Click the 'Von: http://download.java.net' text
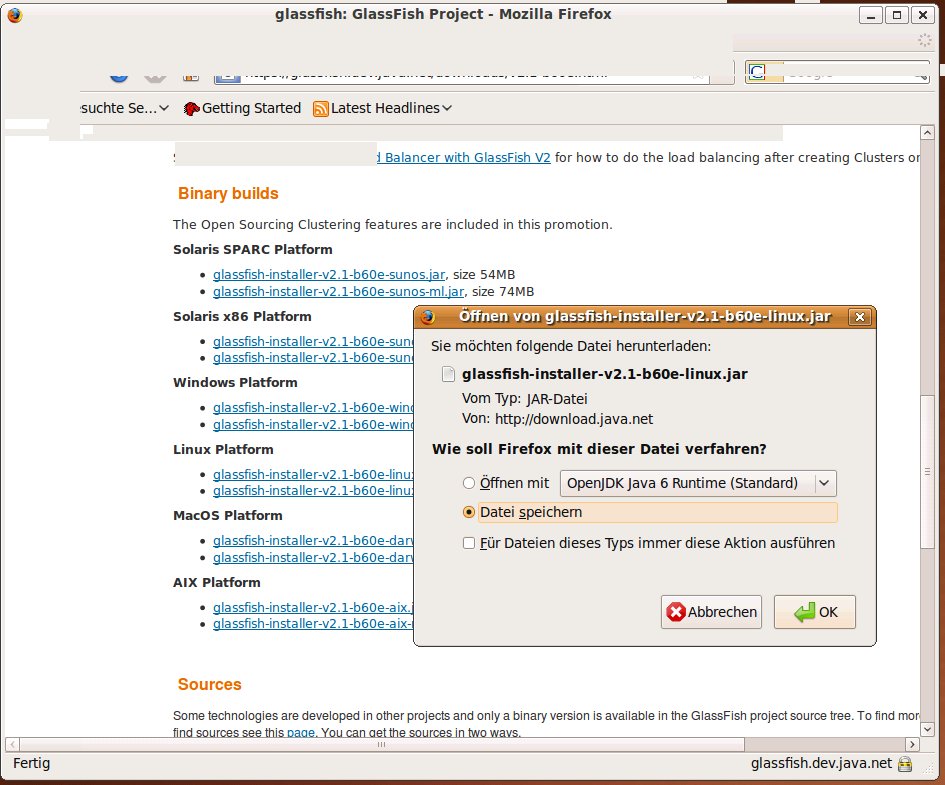The height and width of the screenshot is (785, 945). point(557,419)
